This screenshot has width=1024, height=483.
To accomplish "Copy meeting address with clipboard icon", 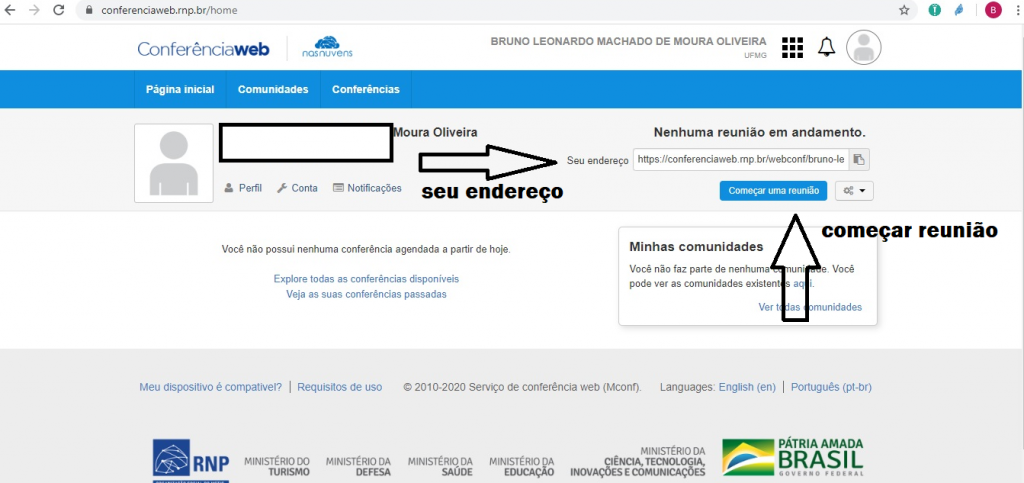I will pos(860,160).
